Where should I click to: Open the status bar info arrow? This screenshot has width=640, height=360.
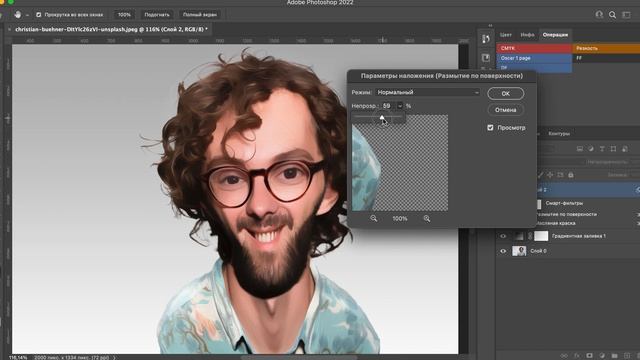(x=114, y=358)
